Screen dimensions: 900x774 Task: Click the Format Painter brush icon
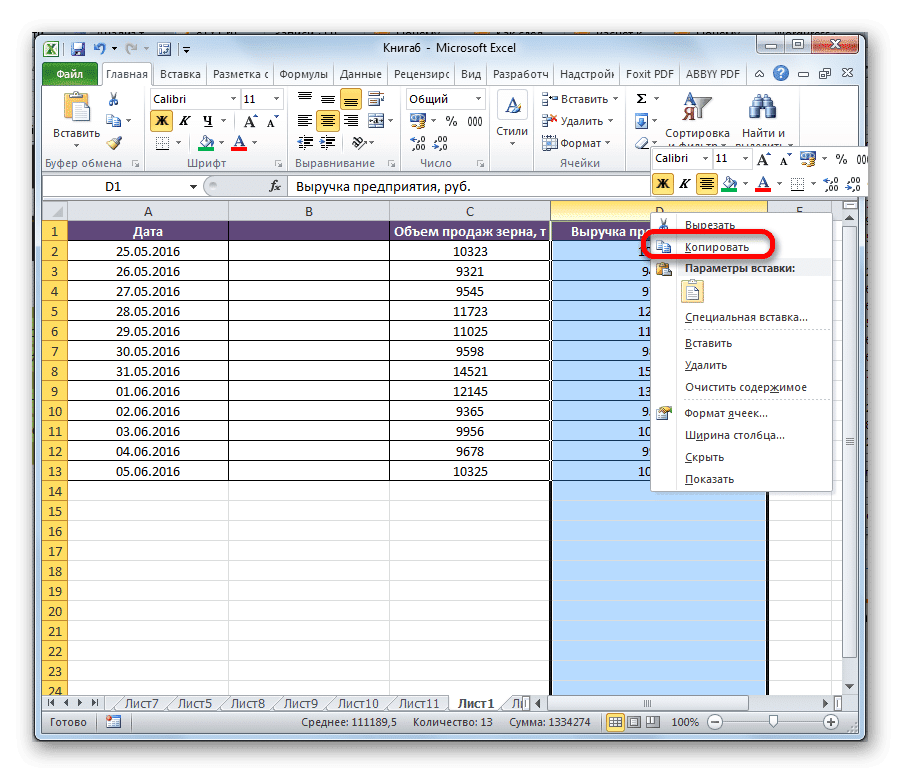tap(114, 142)
